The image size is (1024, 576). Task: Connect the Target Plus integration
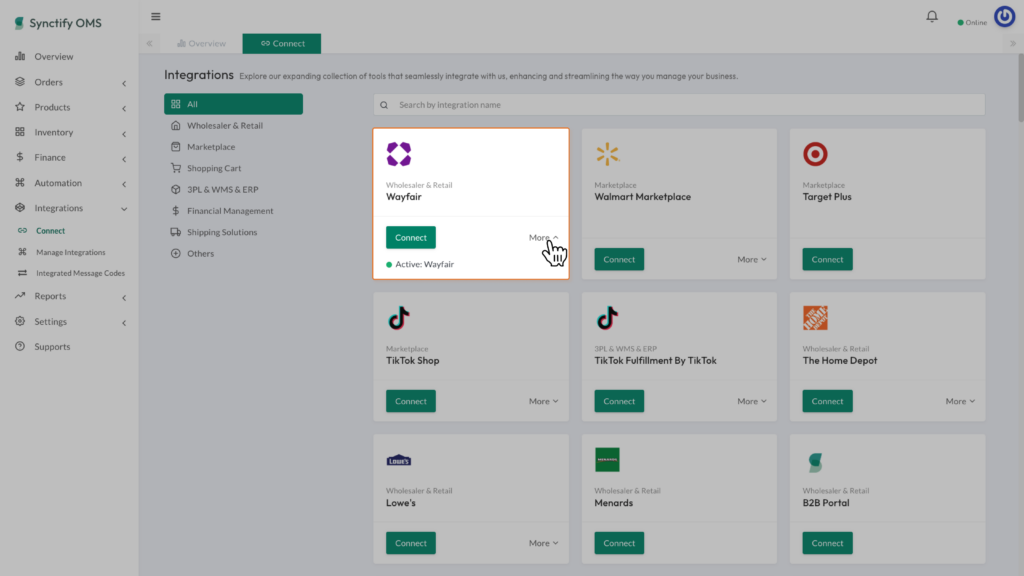click(827, 259)
